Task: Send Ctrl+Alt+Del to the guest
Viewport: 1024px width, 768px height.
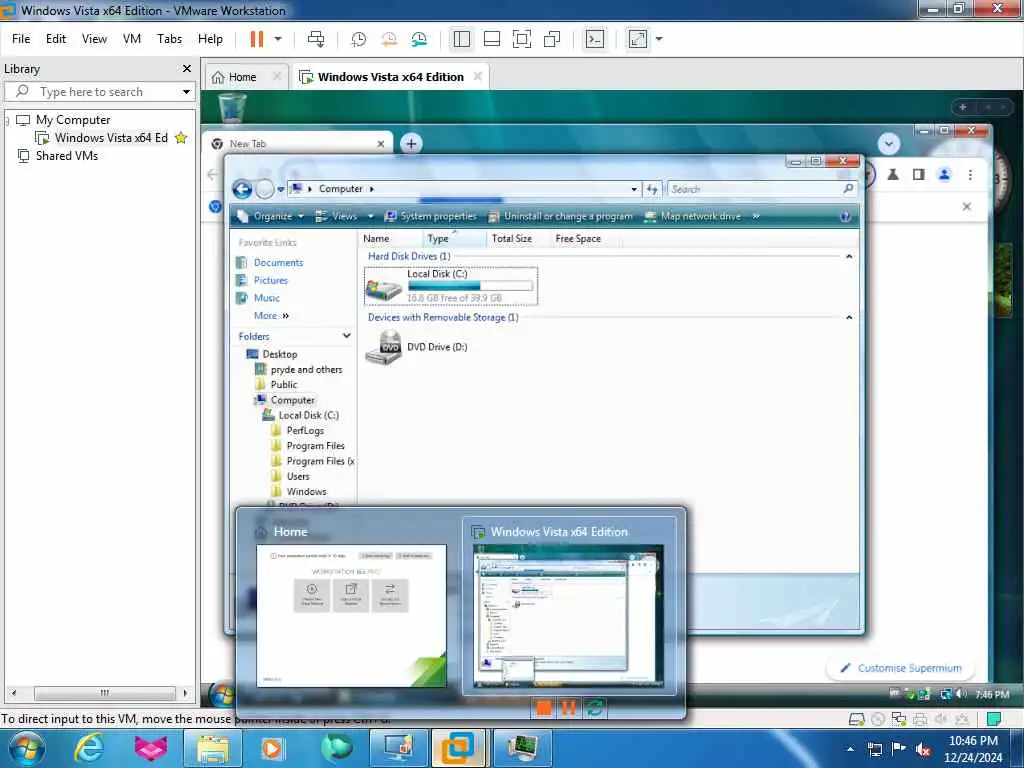Action: [x=316, y=39]
